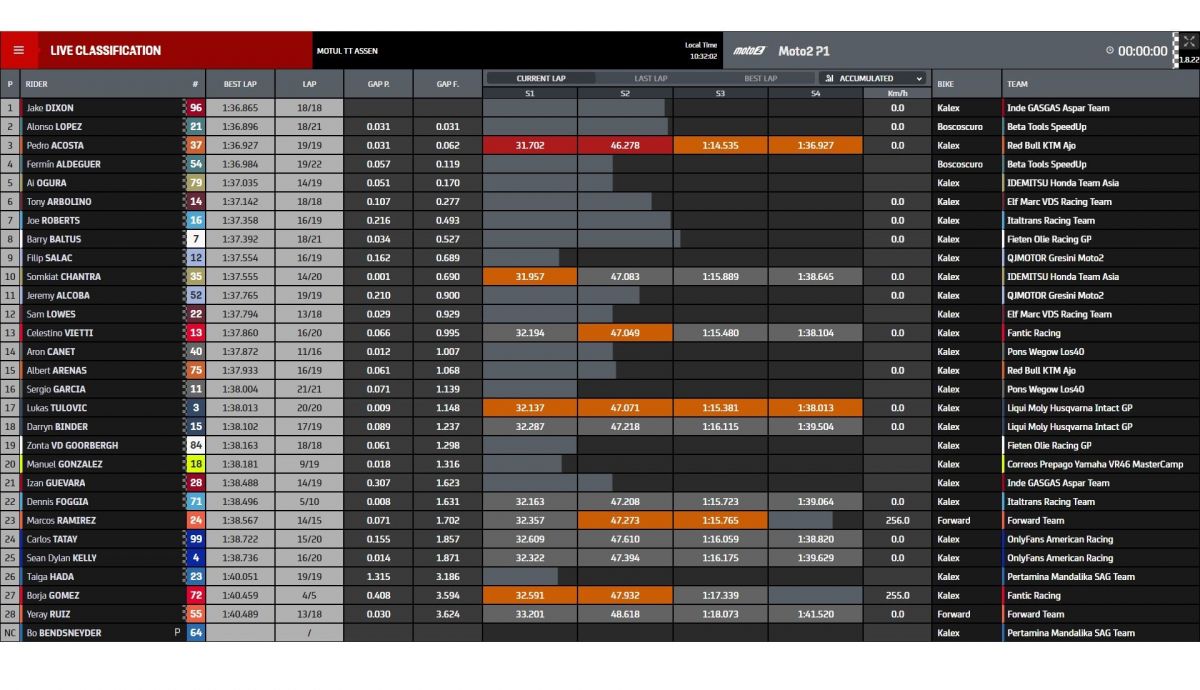Click Manuel Gonzalez's yellow number 18 badge

(x=196, y=464)
